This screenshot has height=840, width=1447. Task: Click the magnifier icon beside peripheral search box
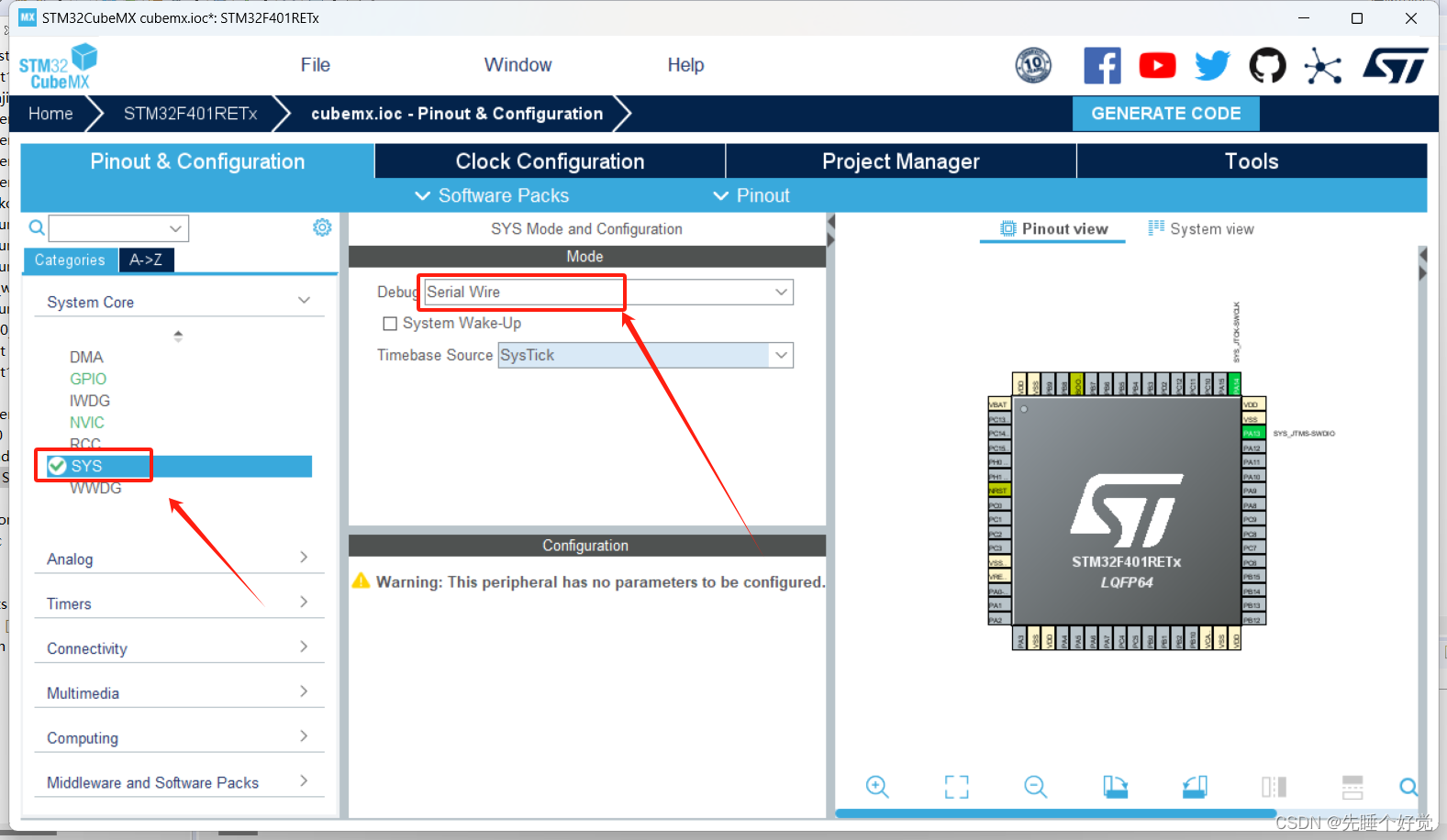37,227
